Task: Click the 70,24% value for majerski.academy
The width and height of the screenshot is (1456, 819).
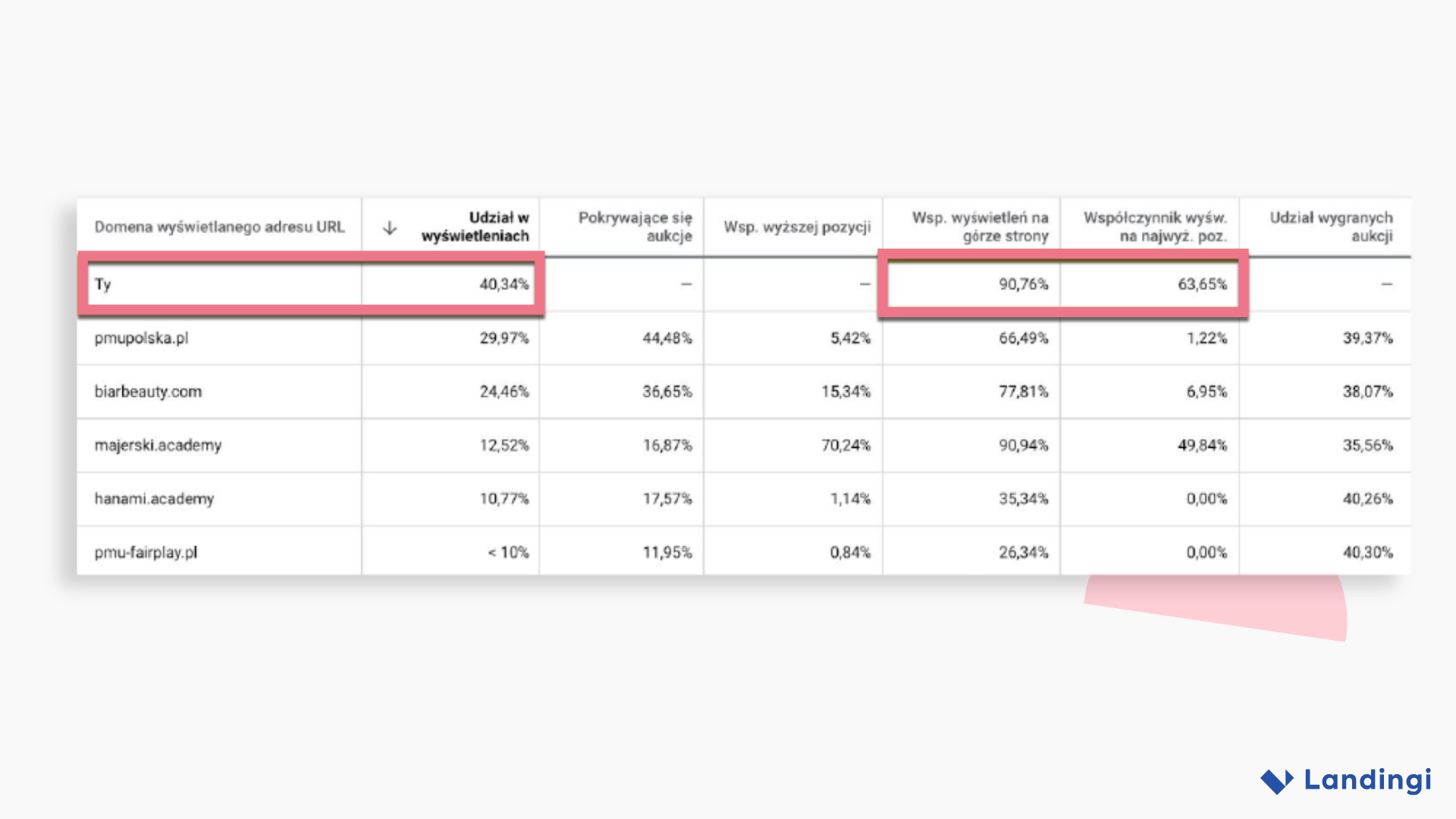Action: coord(846,445)
